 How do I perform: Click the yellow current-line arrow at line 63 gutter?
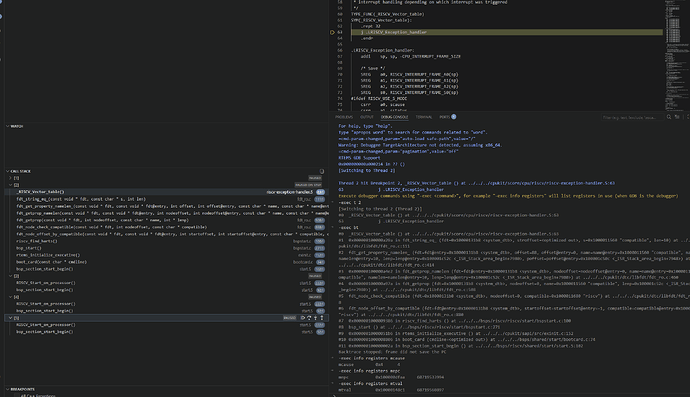point(332,32)
